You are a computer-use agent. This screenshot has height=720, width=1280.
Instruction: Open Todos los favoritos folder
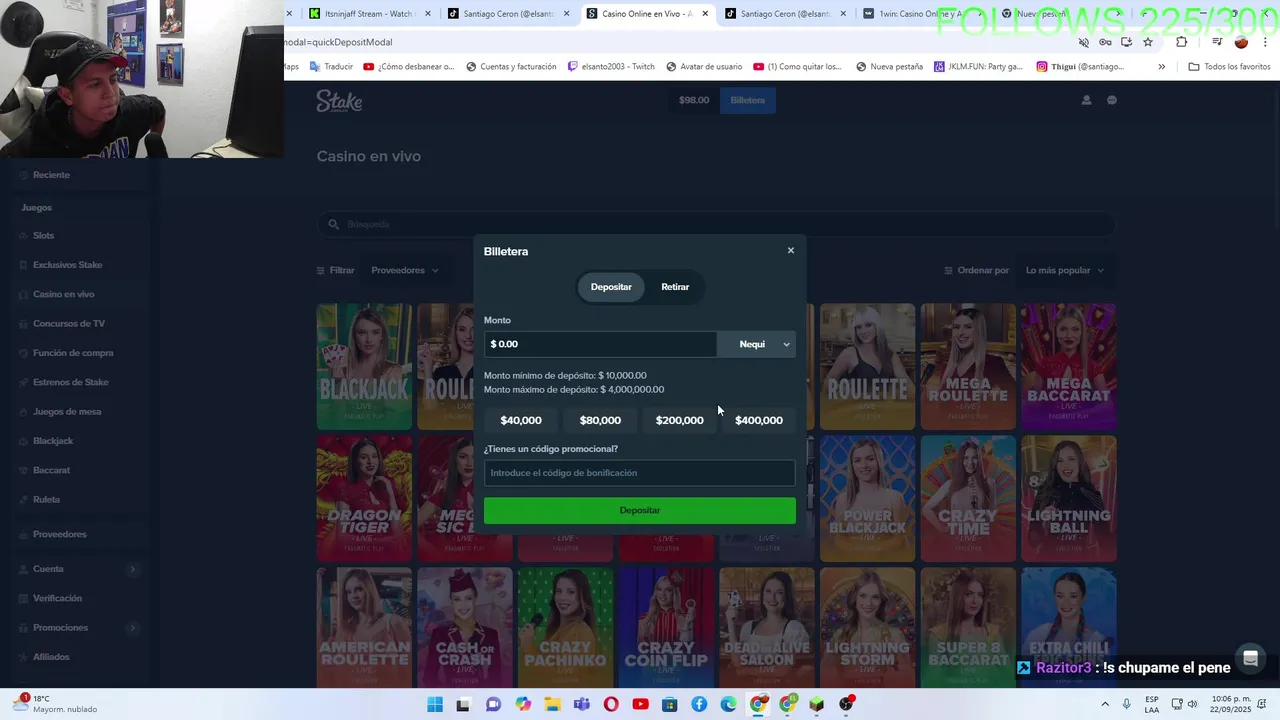(1229, 67)
